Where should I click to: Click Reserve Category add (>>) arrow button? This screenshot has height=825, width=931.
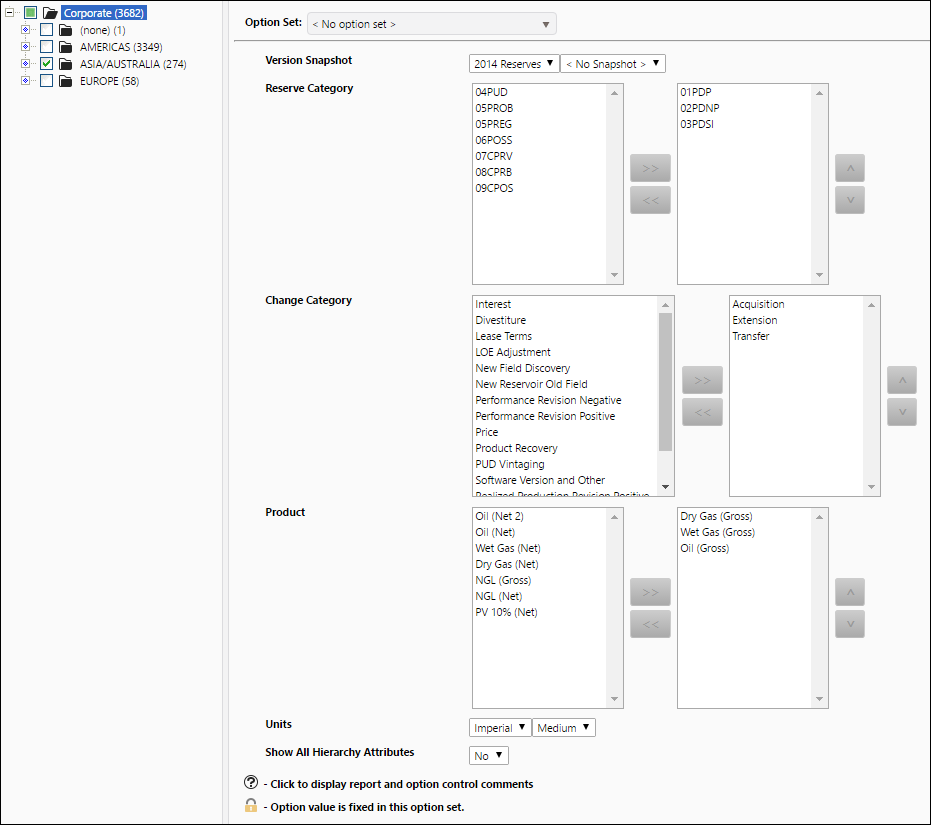point(650,168)
